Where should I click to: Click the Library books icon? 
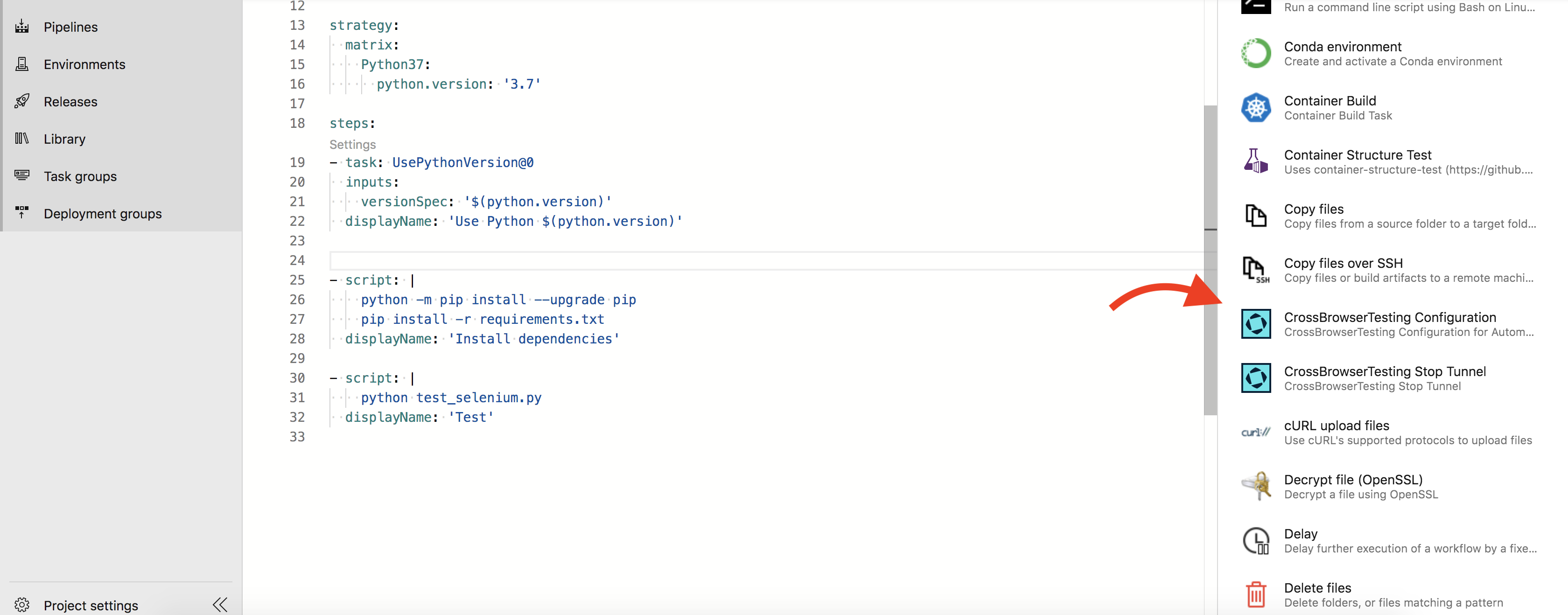22,139
